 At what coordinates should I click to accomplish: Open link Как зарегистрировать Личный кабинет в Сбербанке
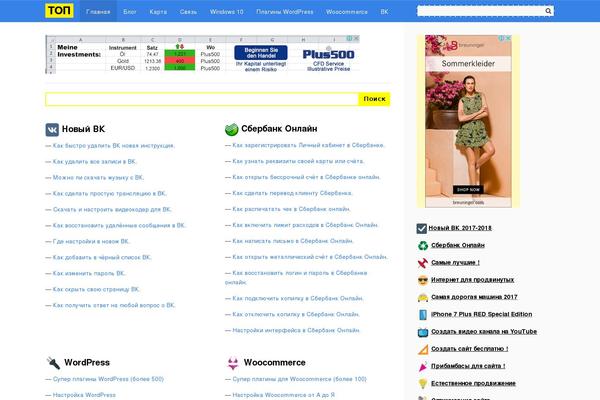click(308, 145)
